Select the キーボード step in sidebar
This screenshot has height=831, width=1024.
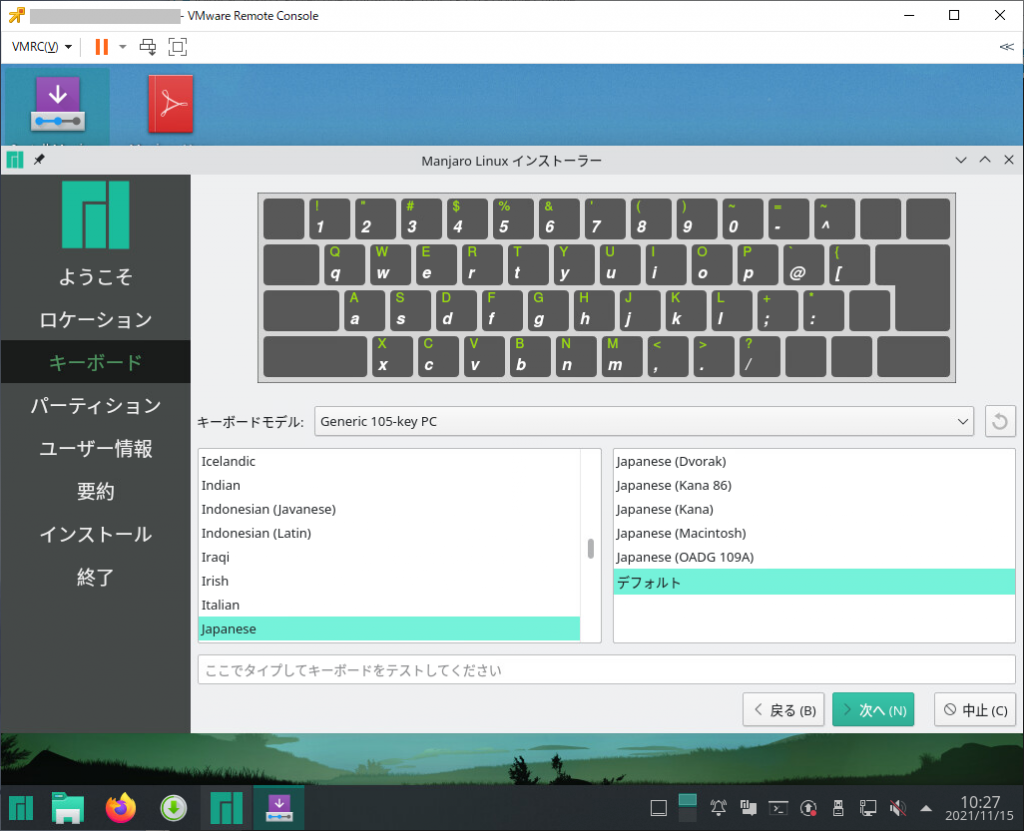point(95,362)
